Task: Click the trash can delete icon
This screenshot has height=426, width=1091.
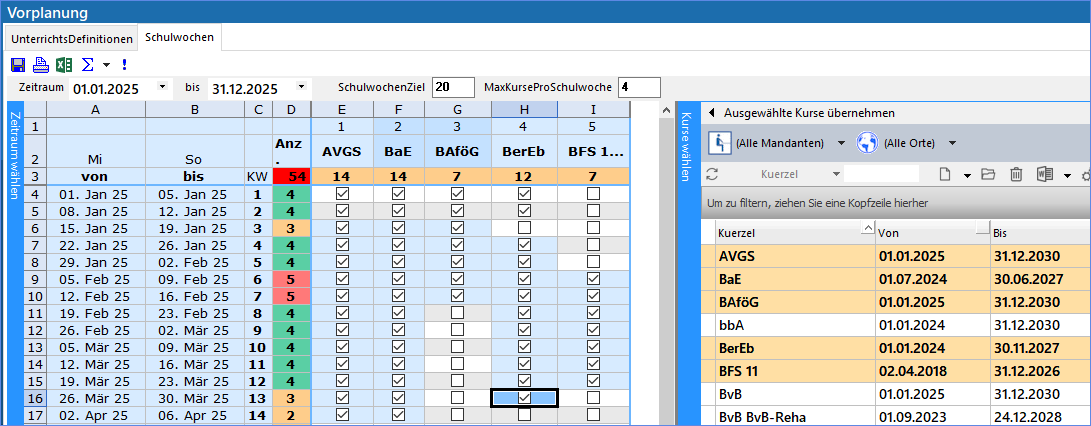Action: coord(1016,175)
